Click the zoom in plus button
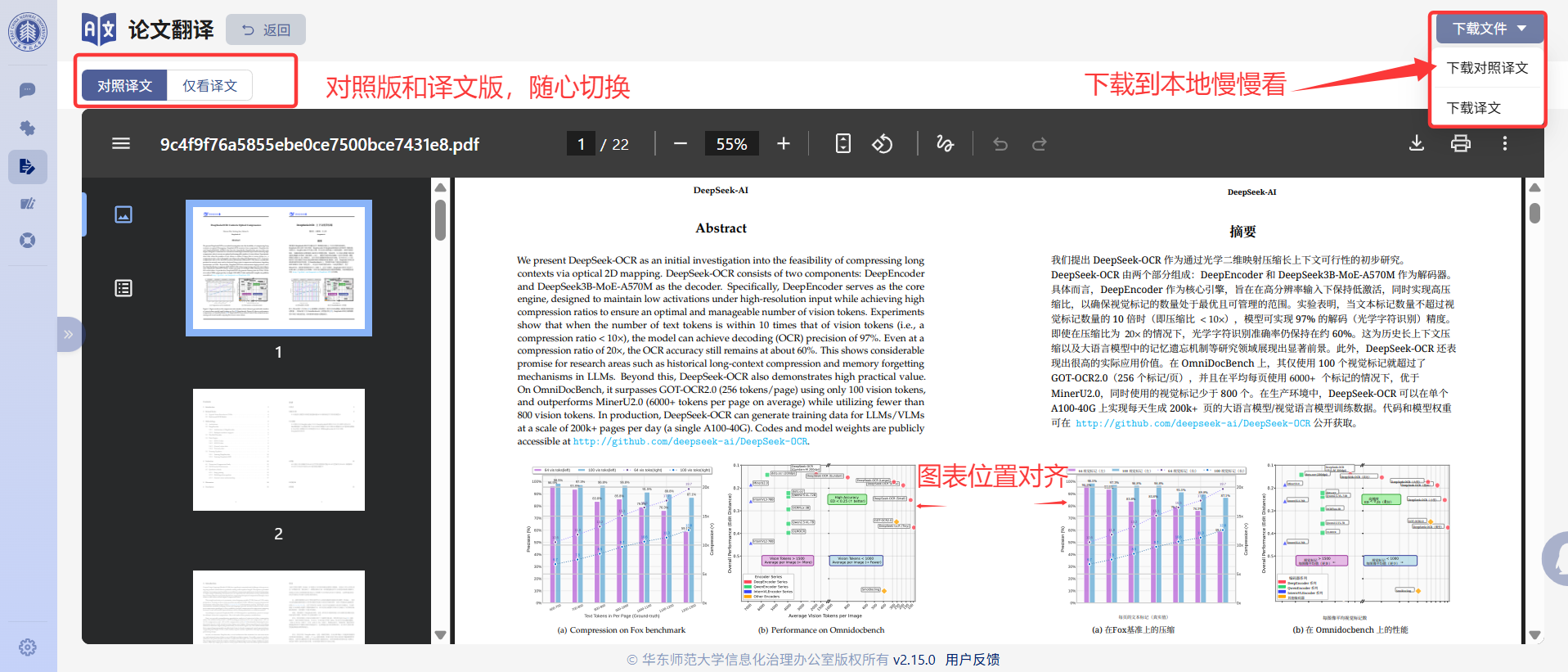The width and height of the screenshot is (1568, 672). pos(783,144)
